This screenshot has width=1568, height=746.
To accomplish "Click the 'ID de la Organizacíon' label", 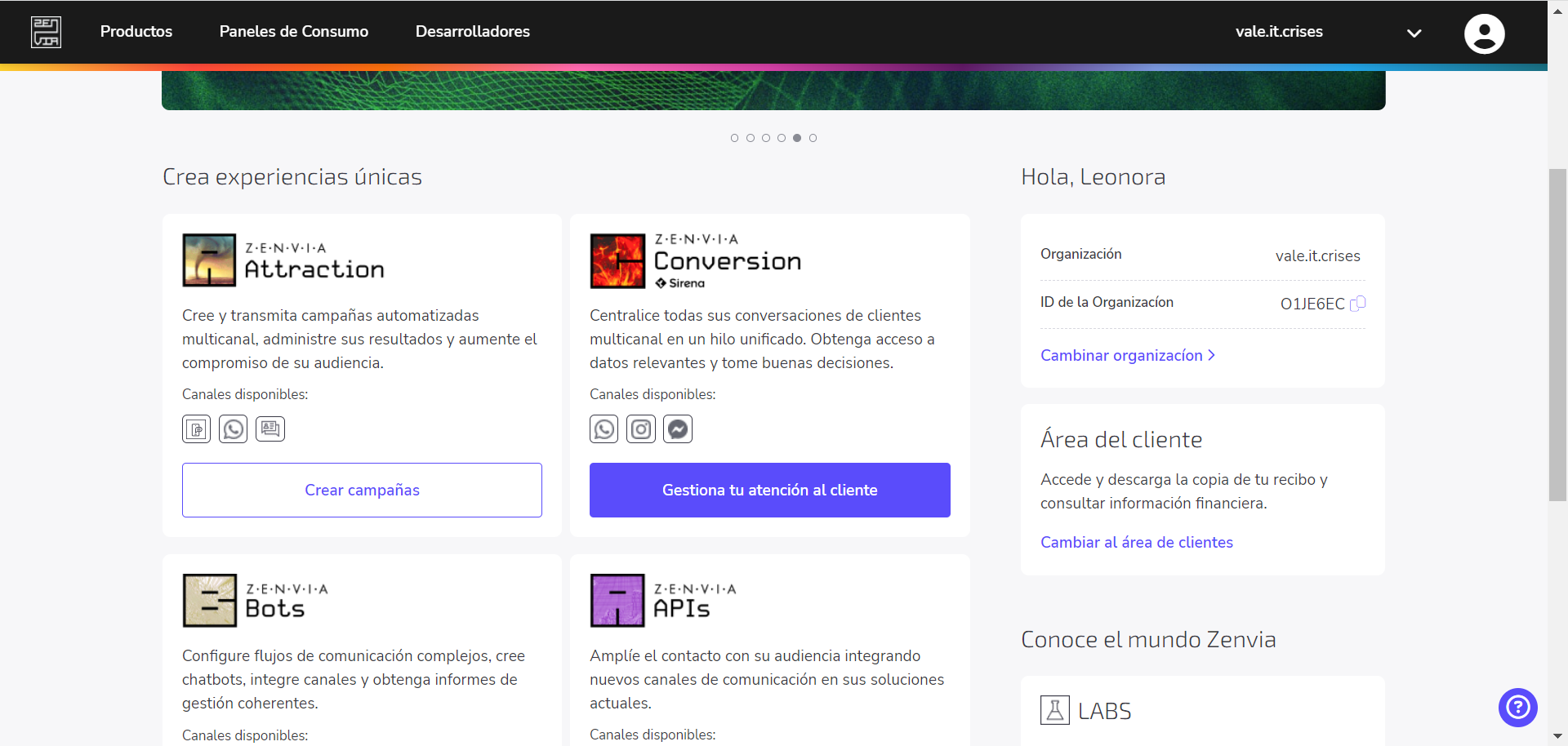I will [1107, 302].
